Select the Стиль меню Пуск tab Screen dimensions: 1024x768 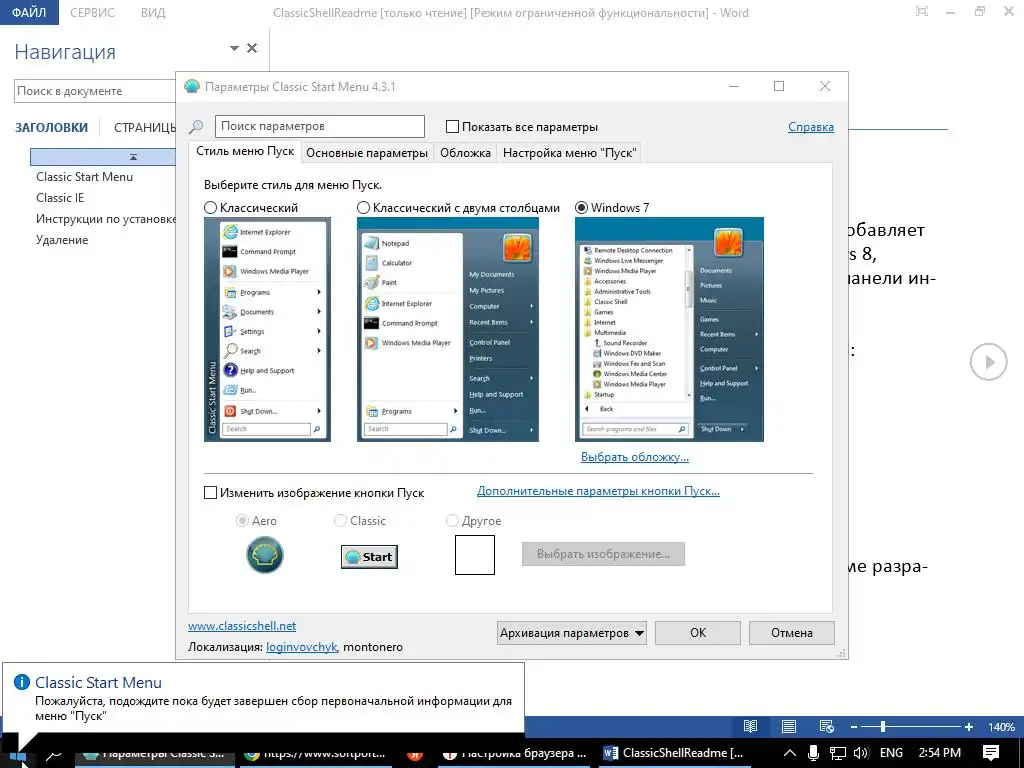[245, 151]
